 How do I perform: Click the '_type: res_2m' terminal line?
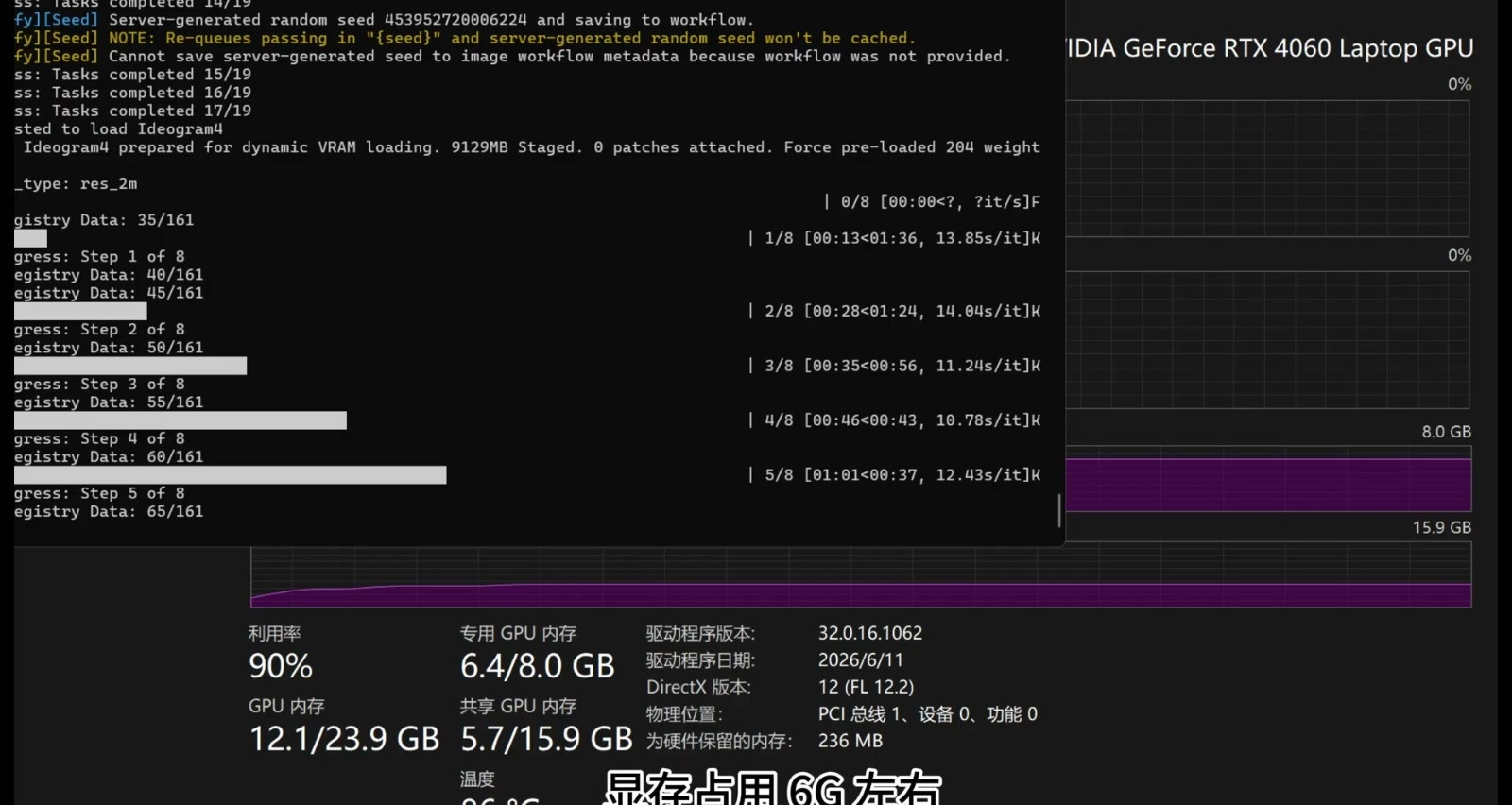pyautogui.click(x=76, y=183)
